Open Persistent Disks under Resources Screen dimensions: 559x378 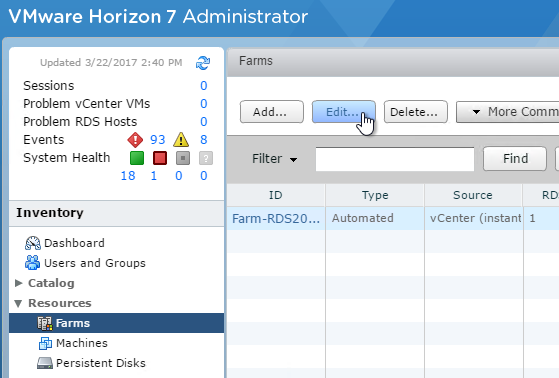tap(92, 363)
